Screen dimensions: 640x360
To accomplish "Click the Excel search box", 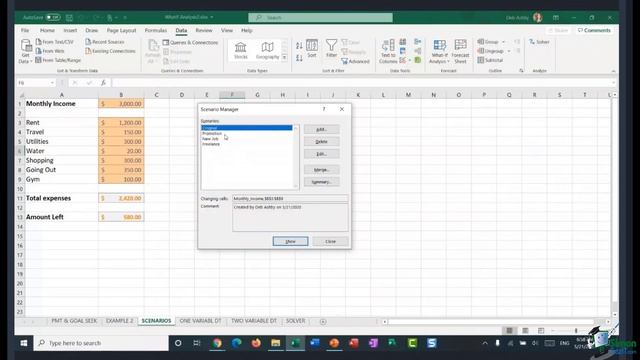I will [320, 18].
